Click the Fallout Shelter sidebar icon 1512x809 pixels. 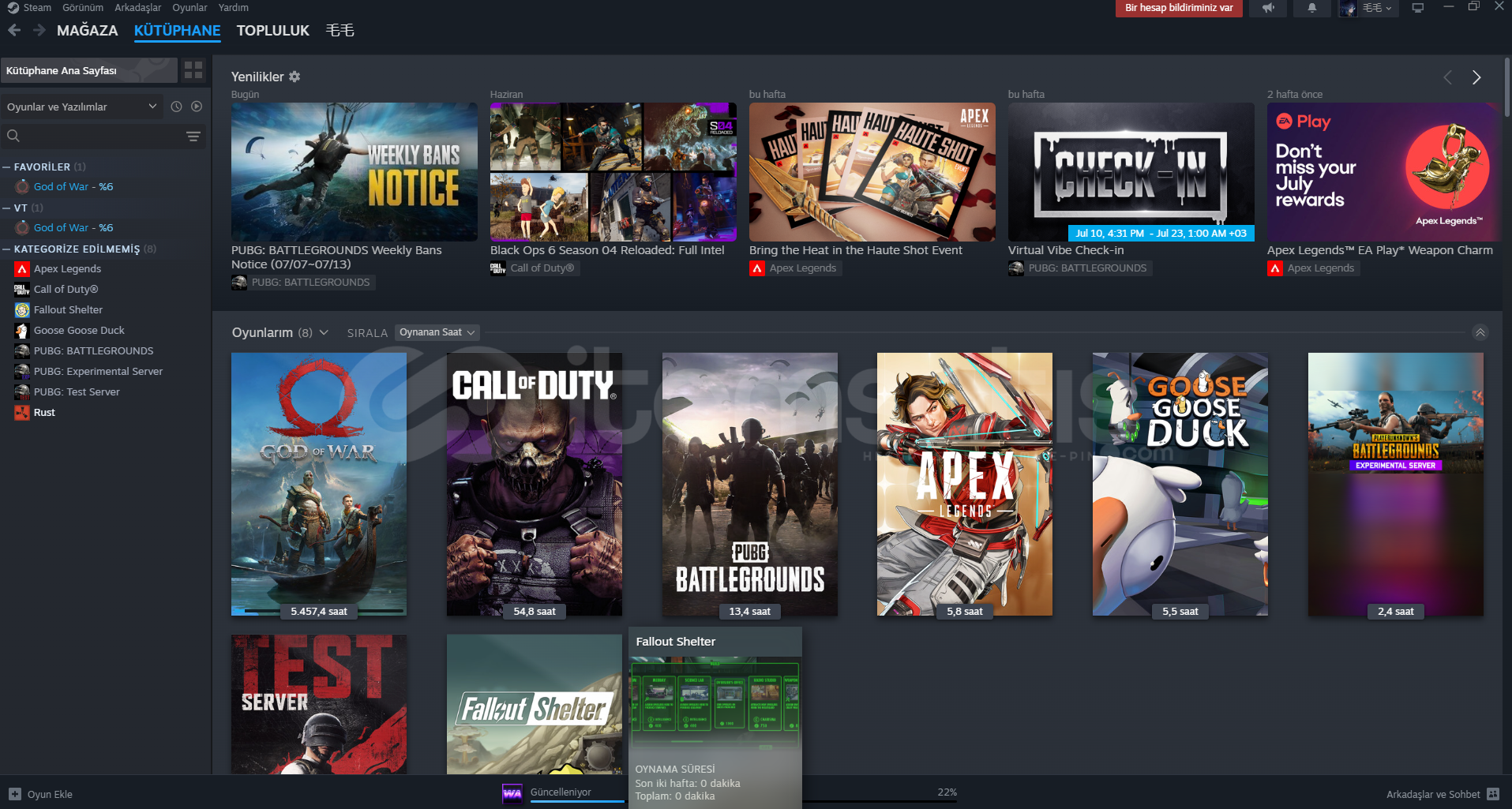(22, 310)
